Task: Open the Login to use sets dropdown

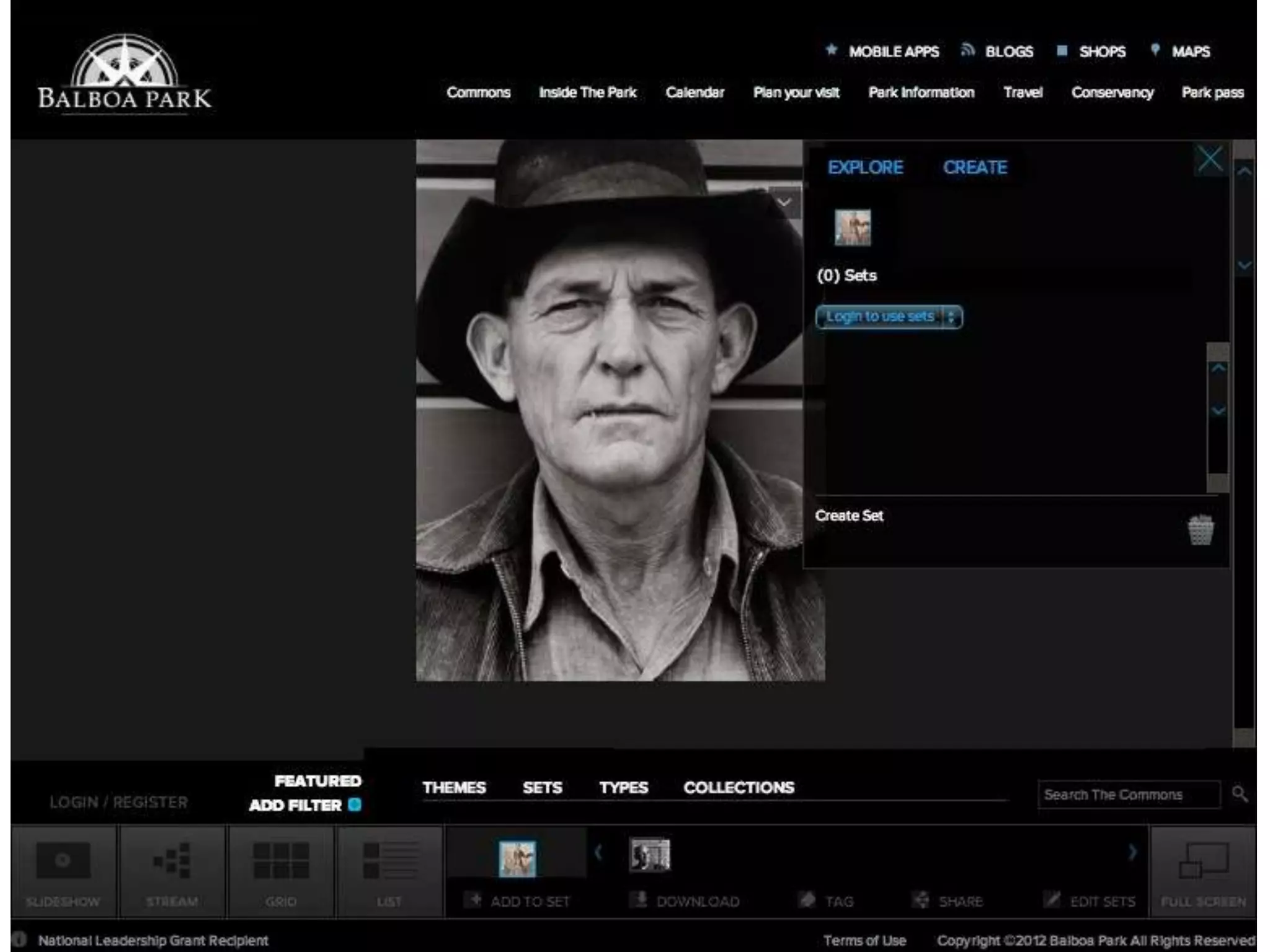Action: (x=889, y=317)
